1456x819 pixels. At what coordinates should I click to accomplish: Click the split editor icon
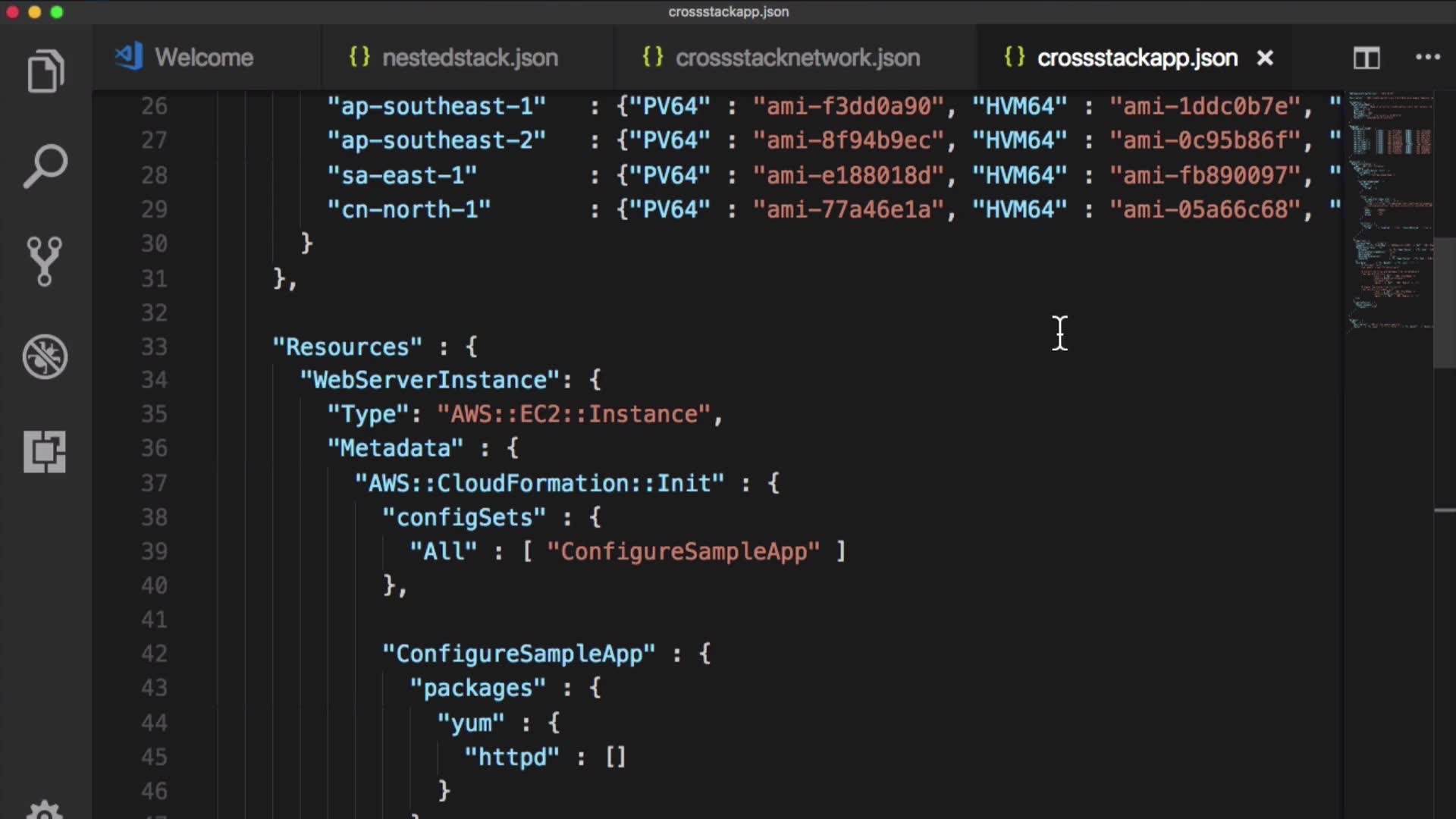(x=1367, y=58)
